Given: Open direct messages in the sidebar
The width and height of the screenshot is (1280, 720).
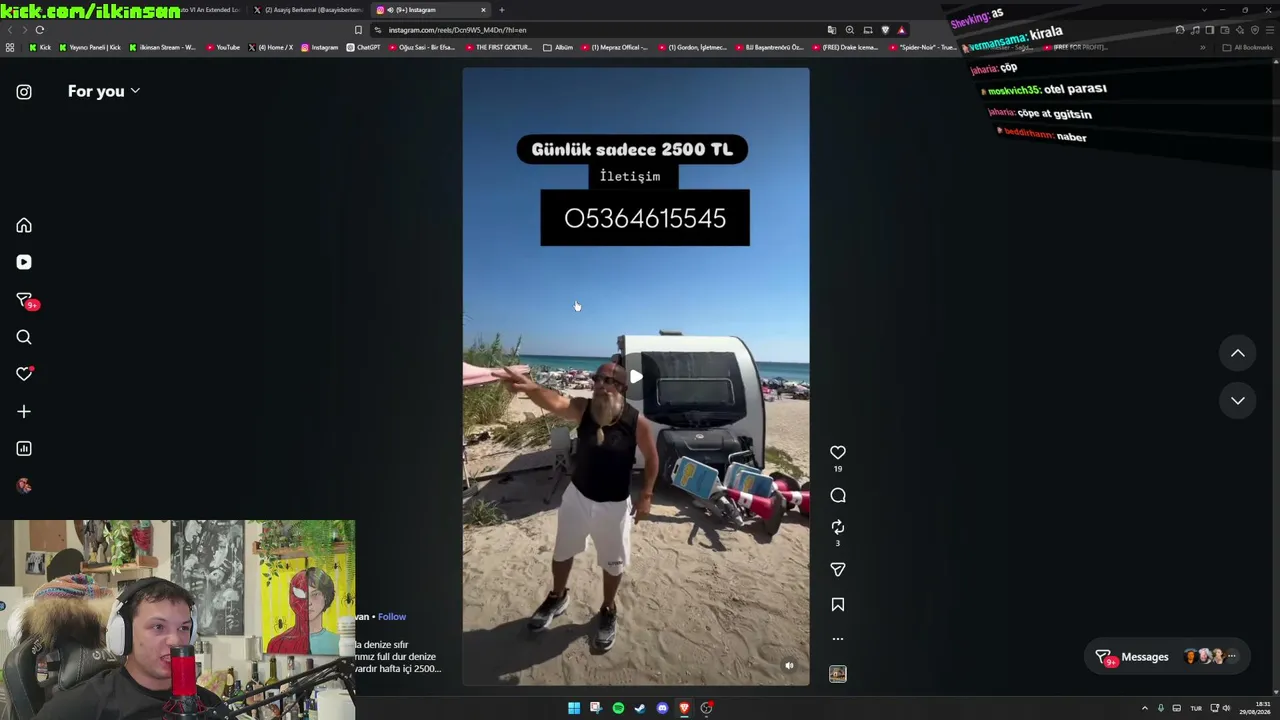Looking at the screenshot, I should click(x=25, y=300).
